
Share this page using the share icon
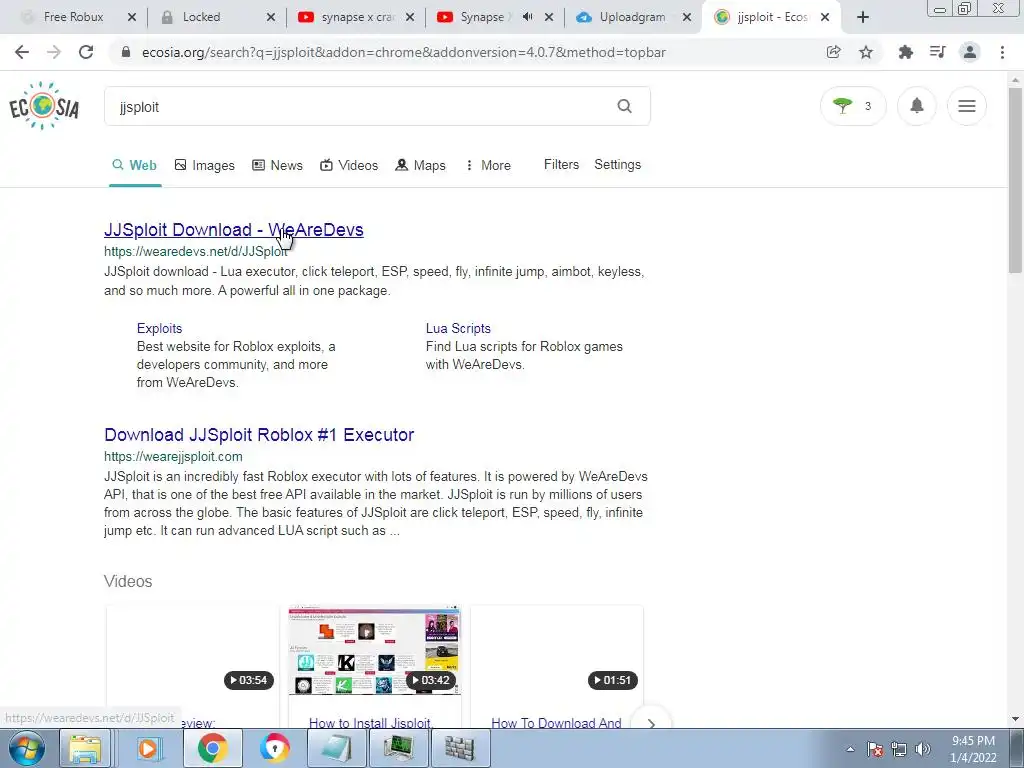click(x=833, y=52)
